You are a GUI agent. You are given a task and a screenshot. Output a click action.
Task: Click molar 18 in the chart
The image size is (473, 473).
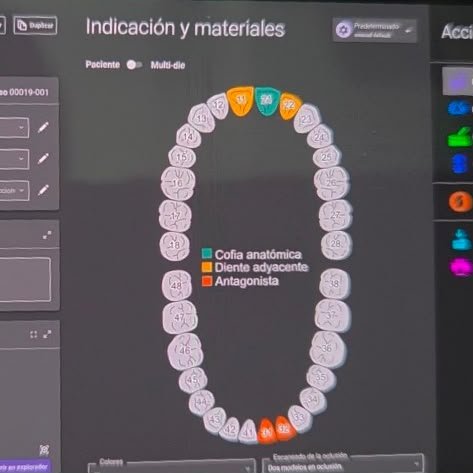[x=175, y=246]
